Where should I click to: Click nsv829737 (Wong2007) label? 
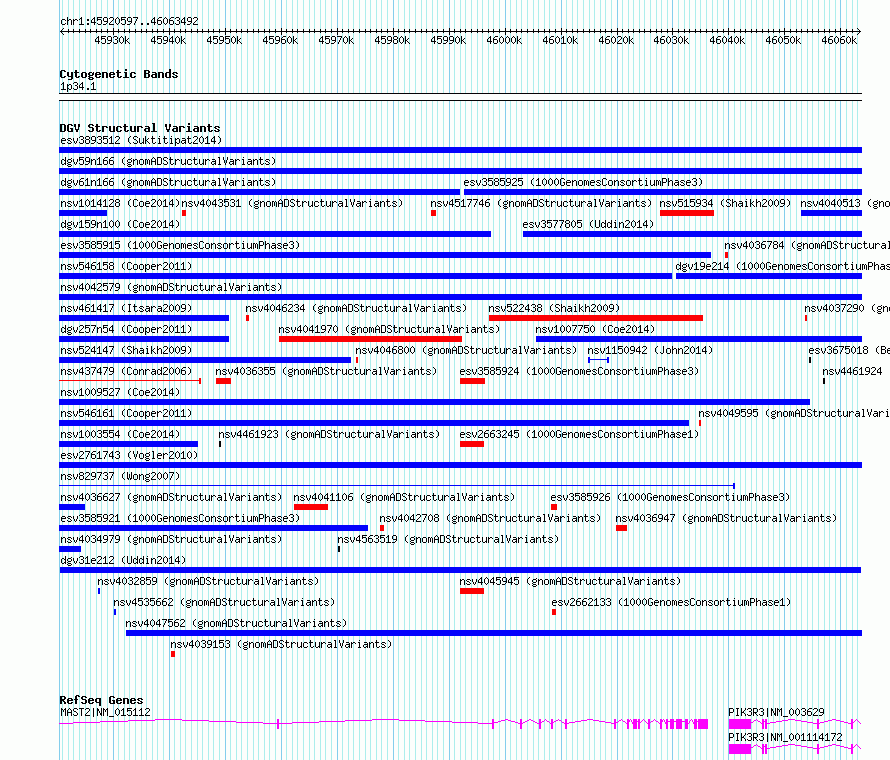(x=120, y=476)
